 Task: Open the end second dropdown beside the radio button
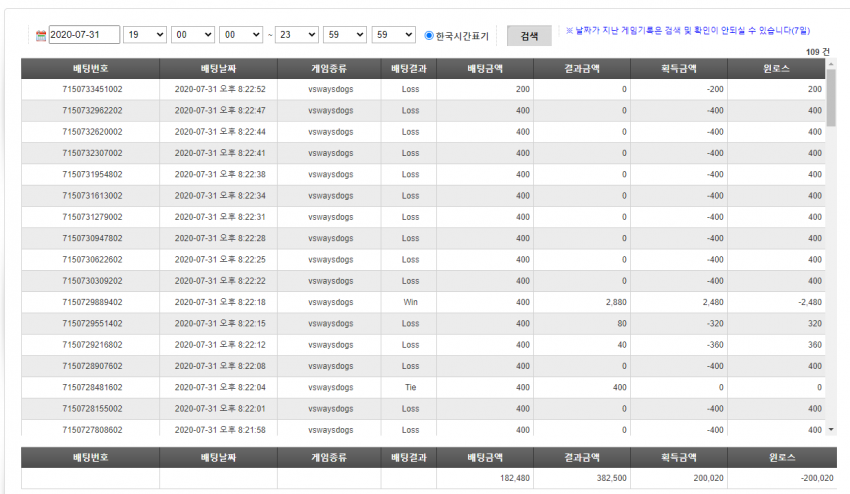point(394,35)
